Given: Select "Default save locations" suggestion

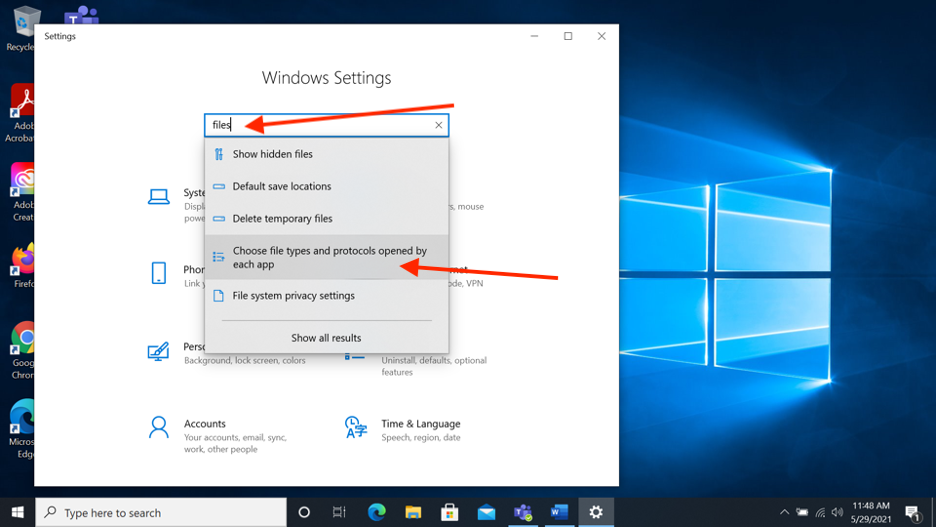Looking at the screenshot, I should click(x=281, y=186).
